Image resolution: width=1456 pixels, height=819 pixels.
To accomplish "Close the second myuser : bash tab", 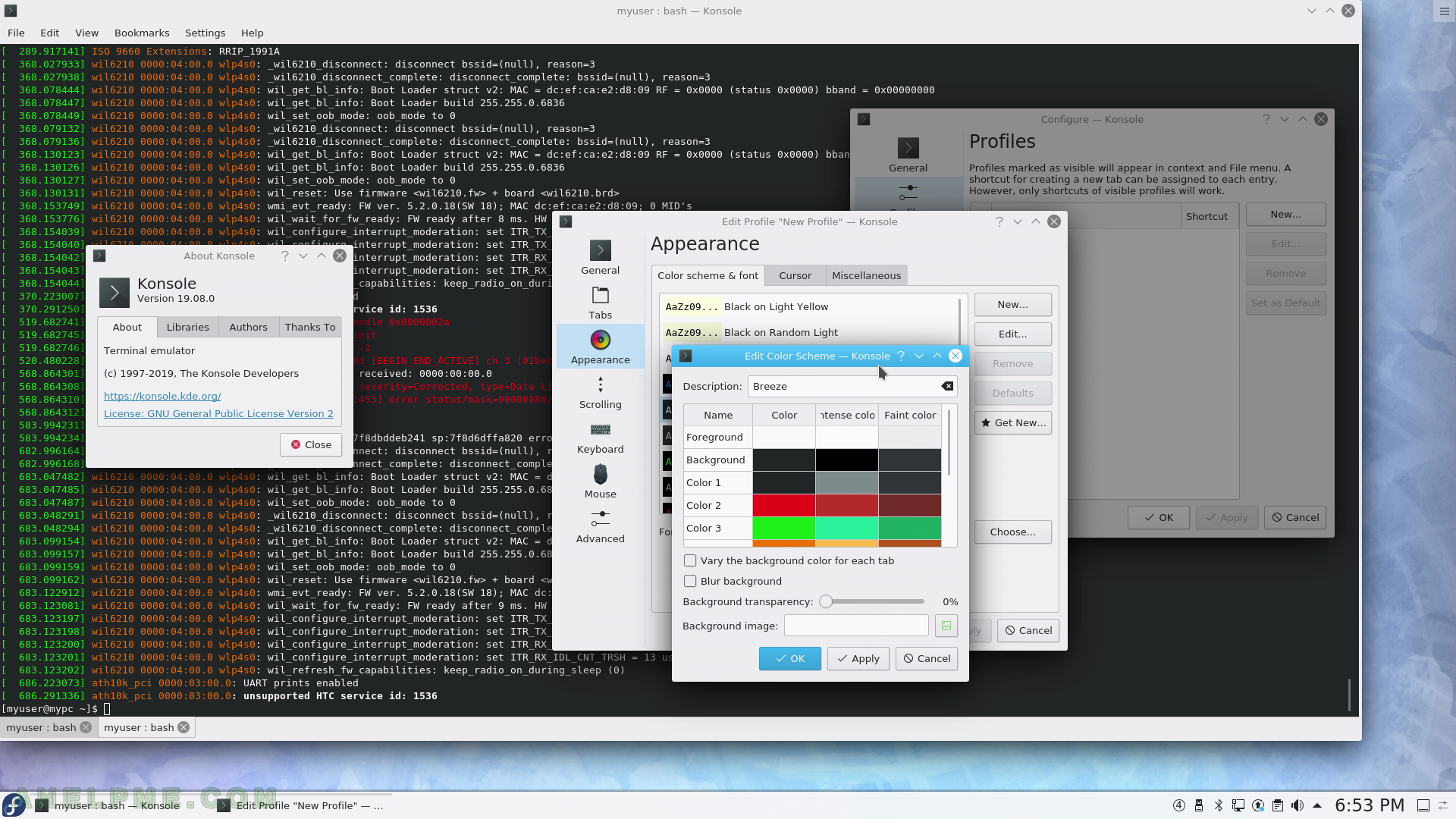I will (x=184, y=727).
